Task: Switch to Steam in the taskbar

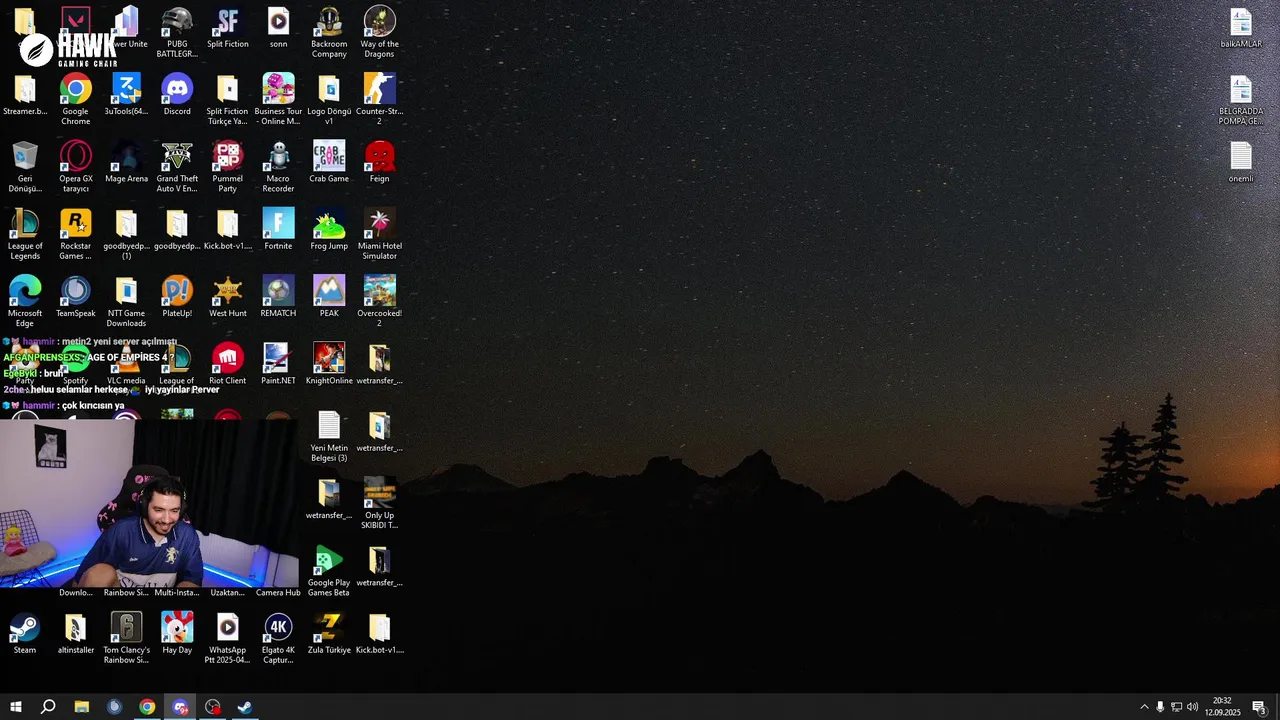Action: click(245, 707)
